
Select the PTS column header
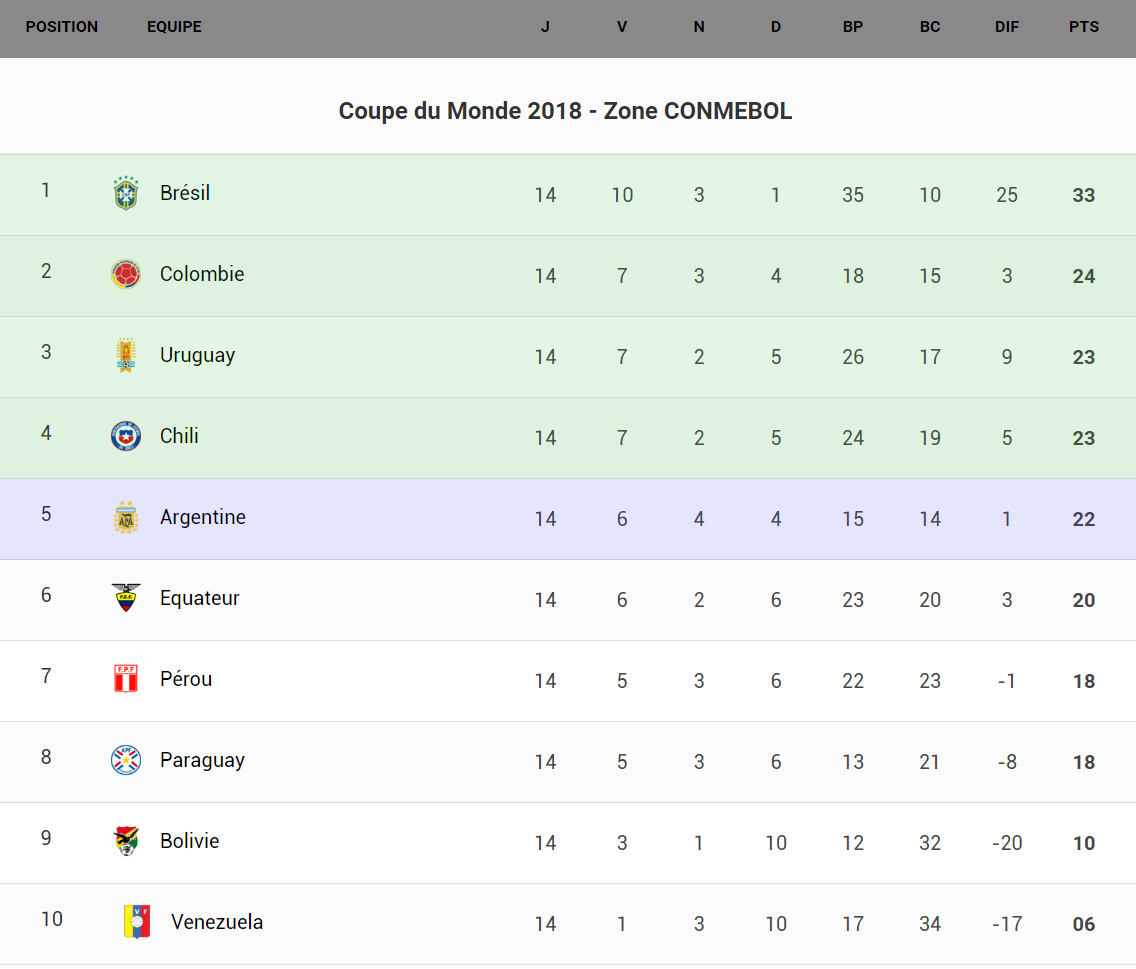click(x=1084, y=27)
